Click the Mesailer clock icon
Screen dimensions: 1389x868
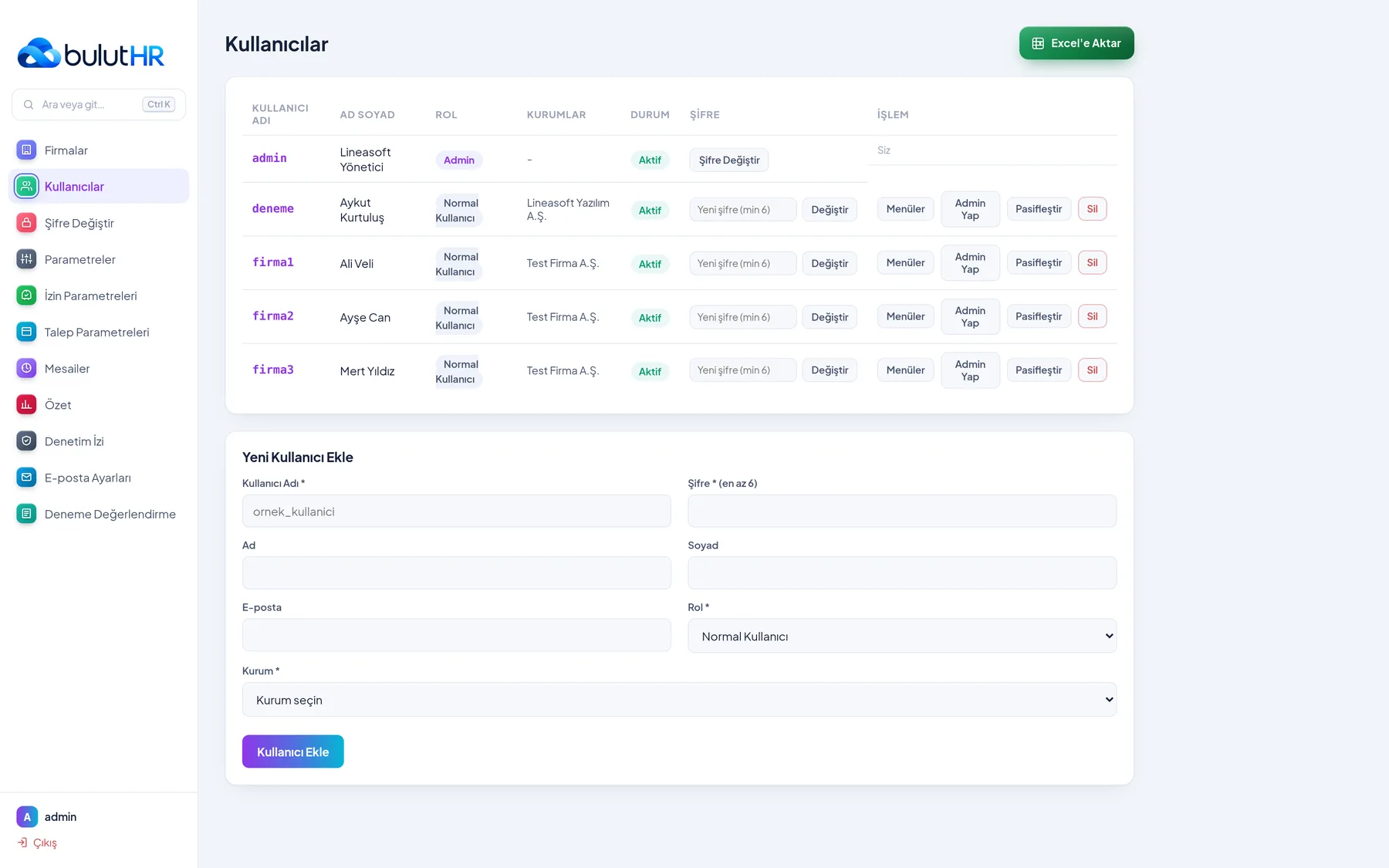[26, 368]
